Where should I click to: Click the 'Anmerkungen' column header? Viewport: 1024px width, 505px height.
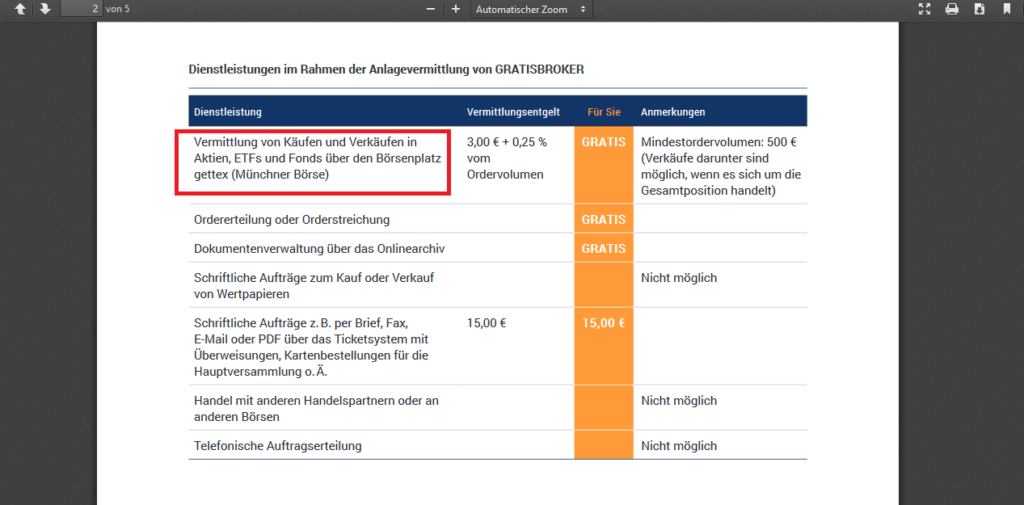673,112
